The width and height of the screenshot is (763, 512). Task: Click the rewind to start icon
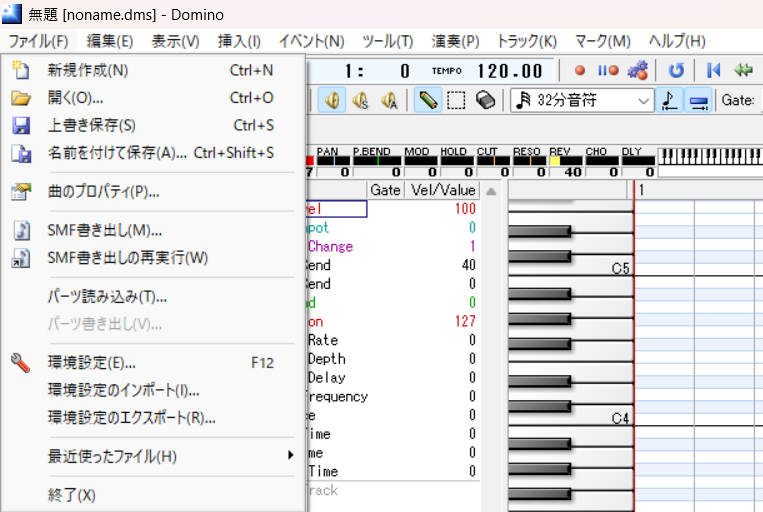tap(713, 71)
